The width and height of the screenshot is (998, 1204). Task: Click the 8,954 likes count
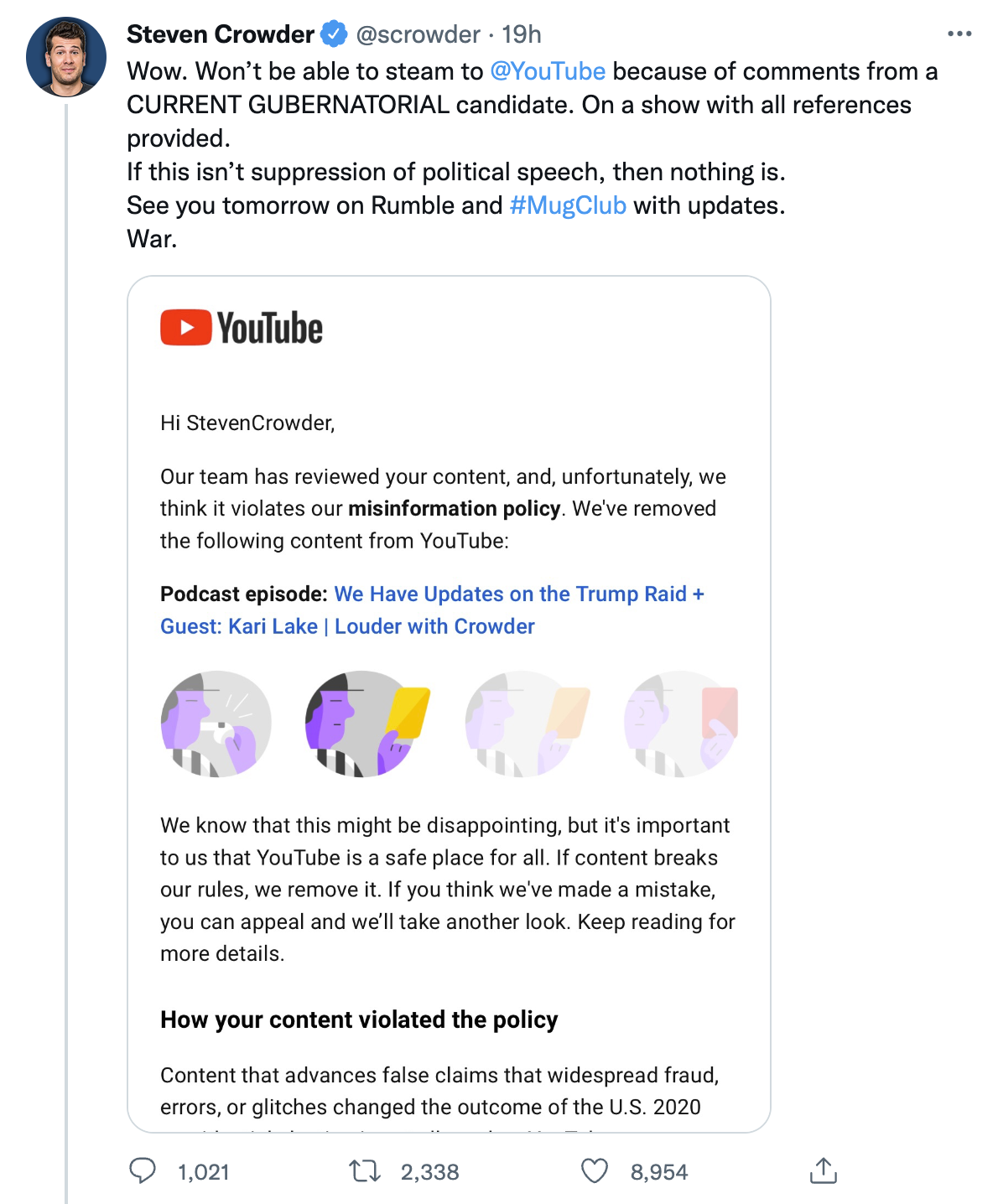pos(659,1172)
